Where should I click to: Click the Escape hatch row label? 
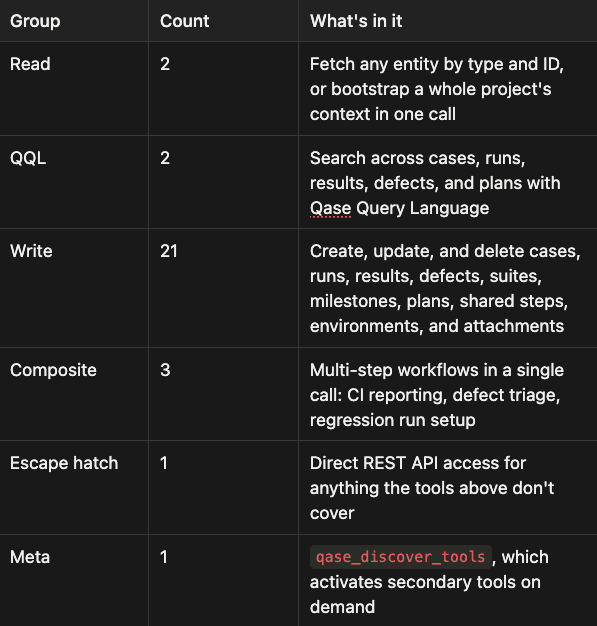click(x=64, y=463)
